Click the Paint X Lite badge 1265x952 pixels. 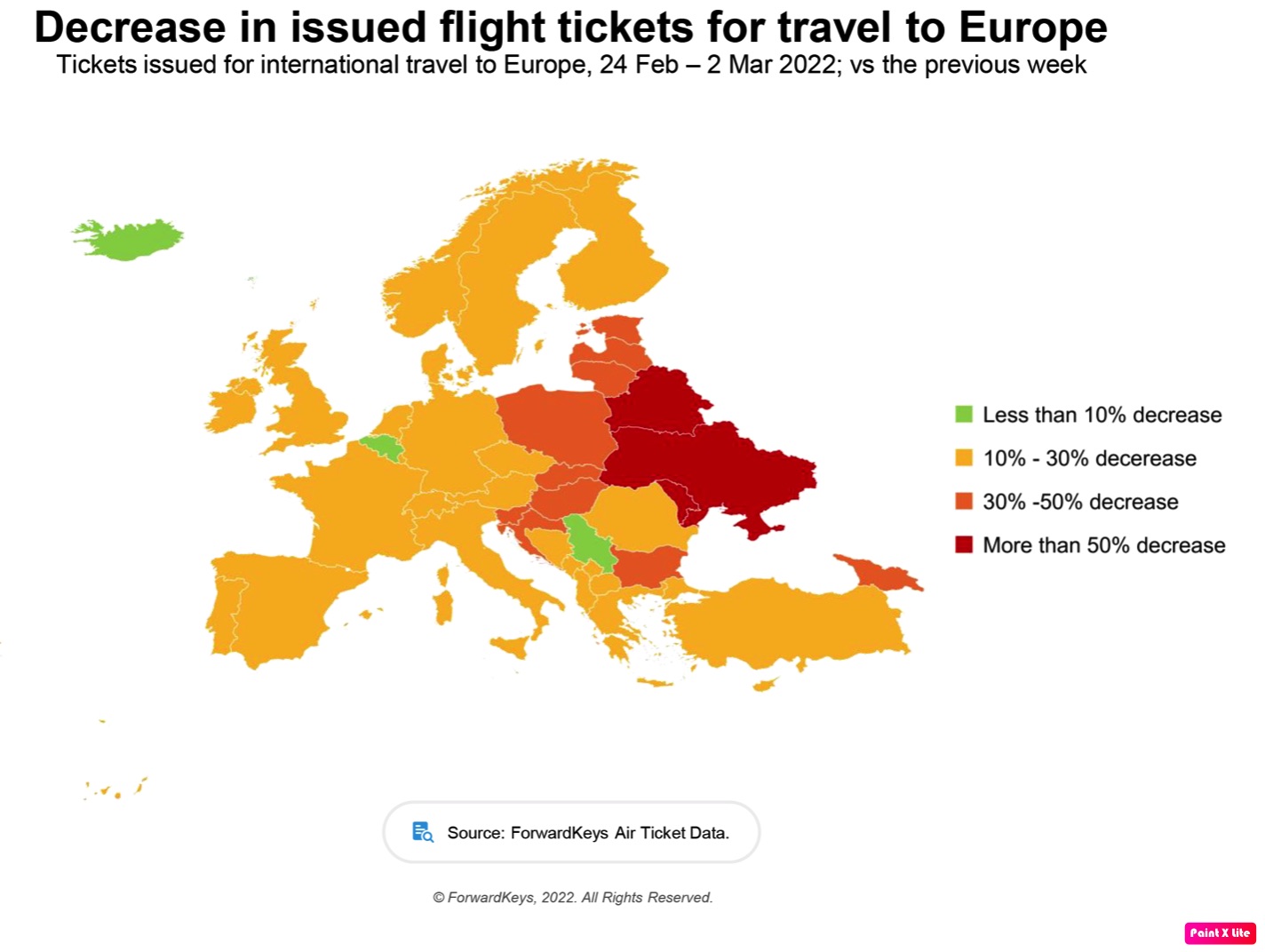point(1220,932)
